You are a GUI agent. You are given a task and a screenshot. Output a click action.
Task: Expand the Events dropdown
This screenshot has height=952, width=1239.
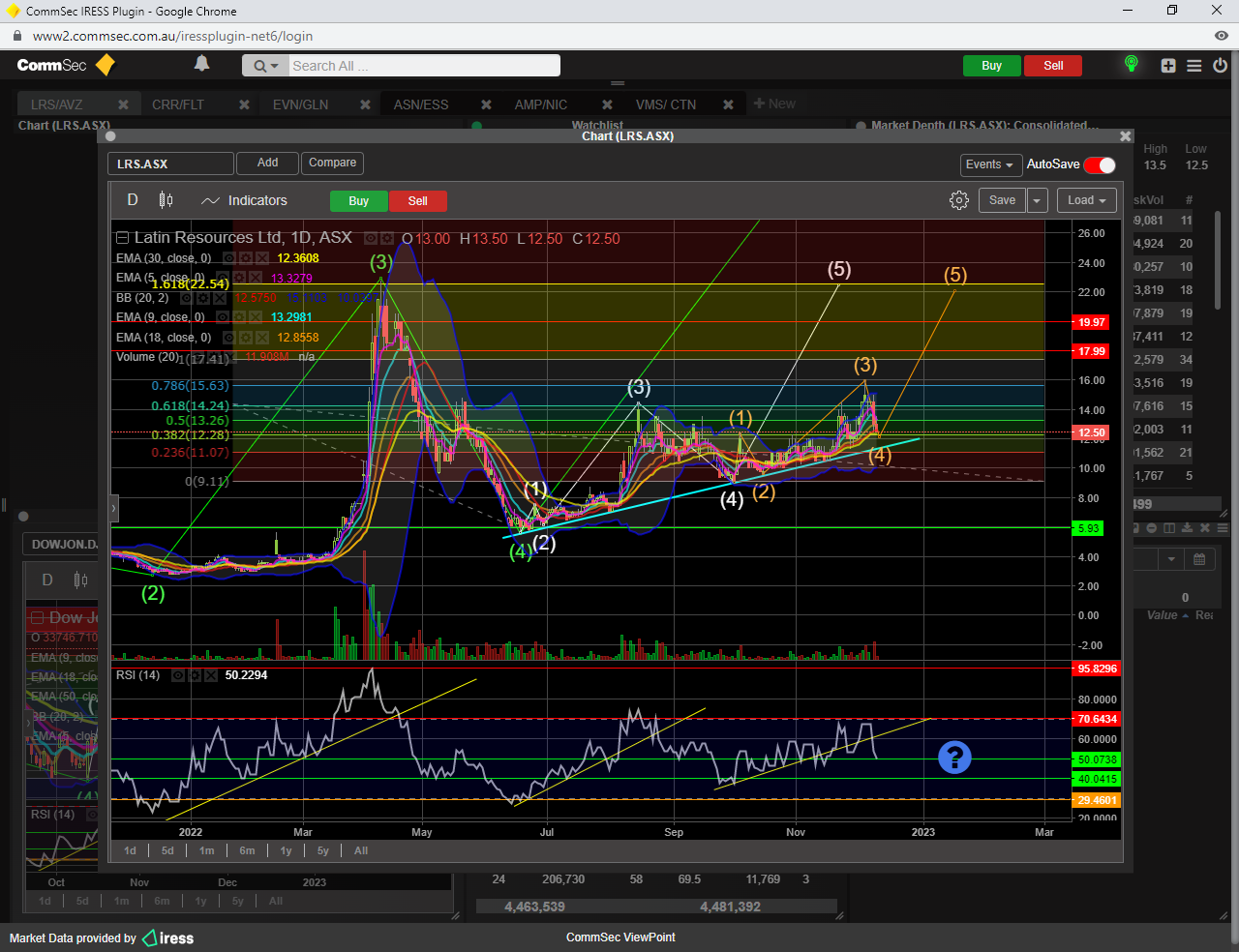989,164
